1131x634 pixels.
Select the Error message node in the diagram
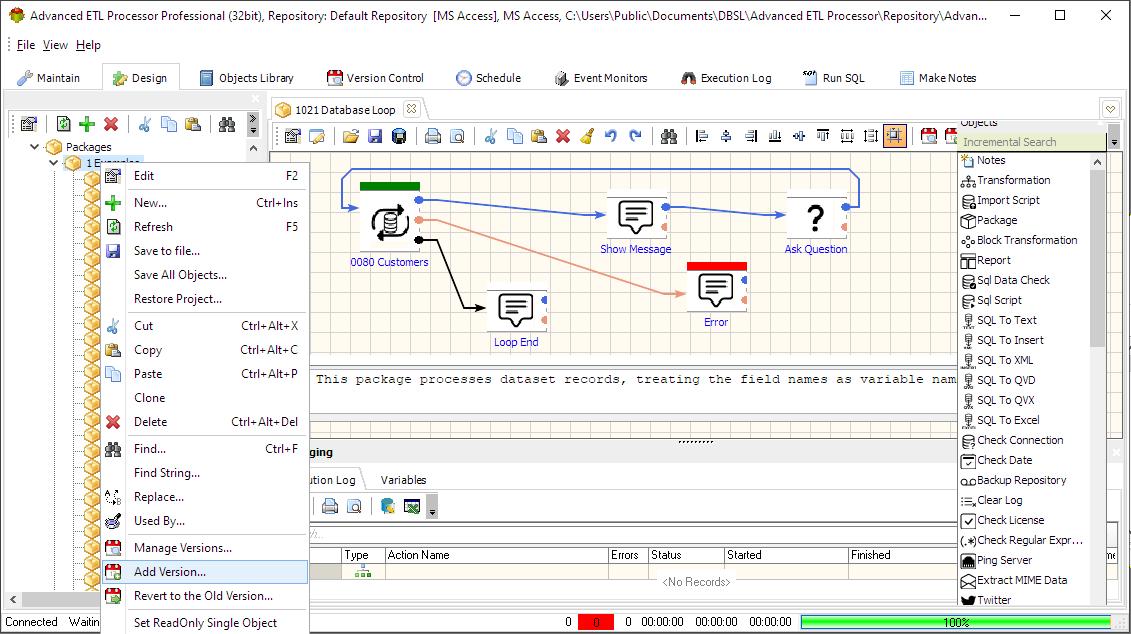point(716,290)
